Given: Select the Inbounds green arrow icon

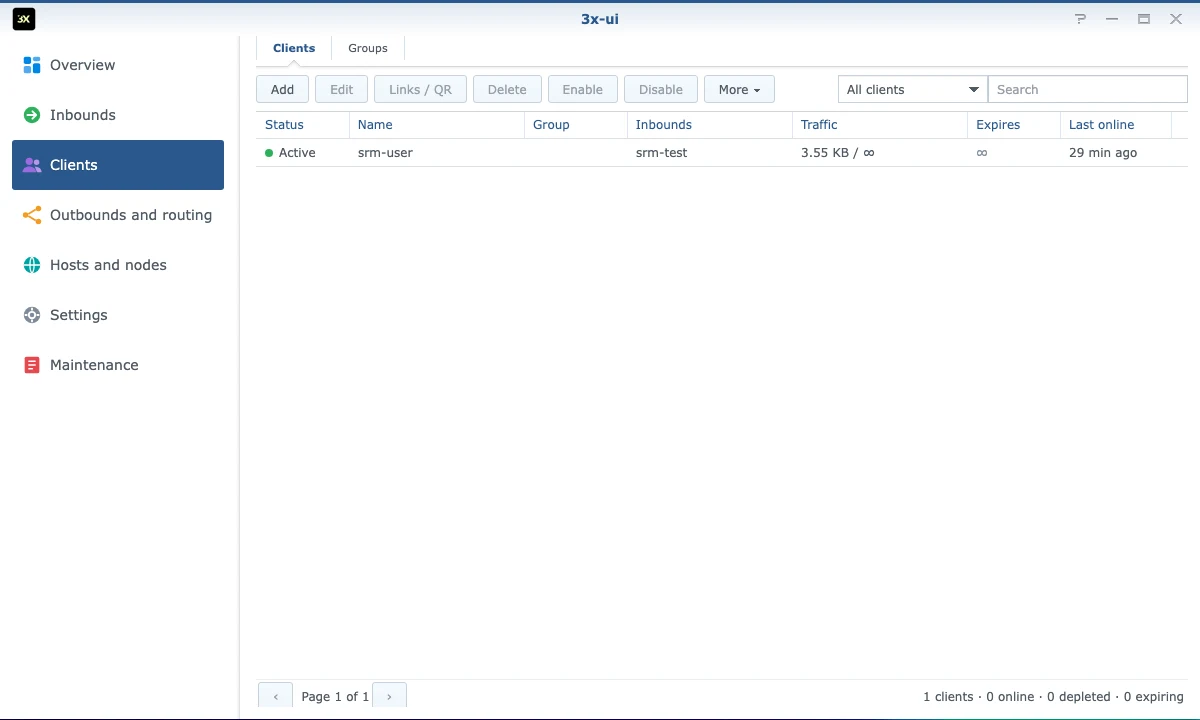Looking at the screenshot, I should (x=32, y=115).
